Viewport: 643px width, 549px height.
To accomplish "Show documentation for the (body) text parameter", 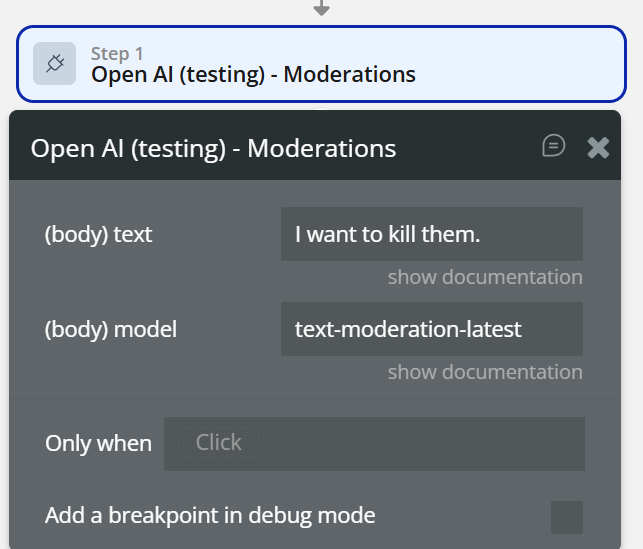I will [485, 277].
